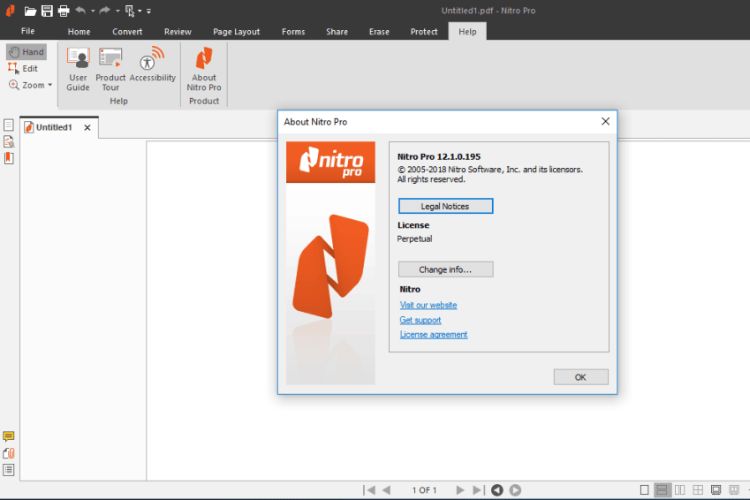This screenshot has height=500, width=750.
Task: Customize the quick access toolbar
Action: pyautogui.click(x=149, y=11)
